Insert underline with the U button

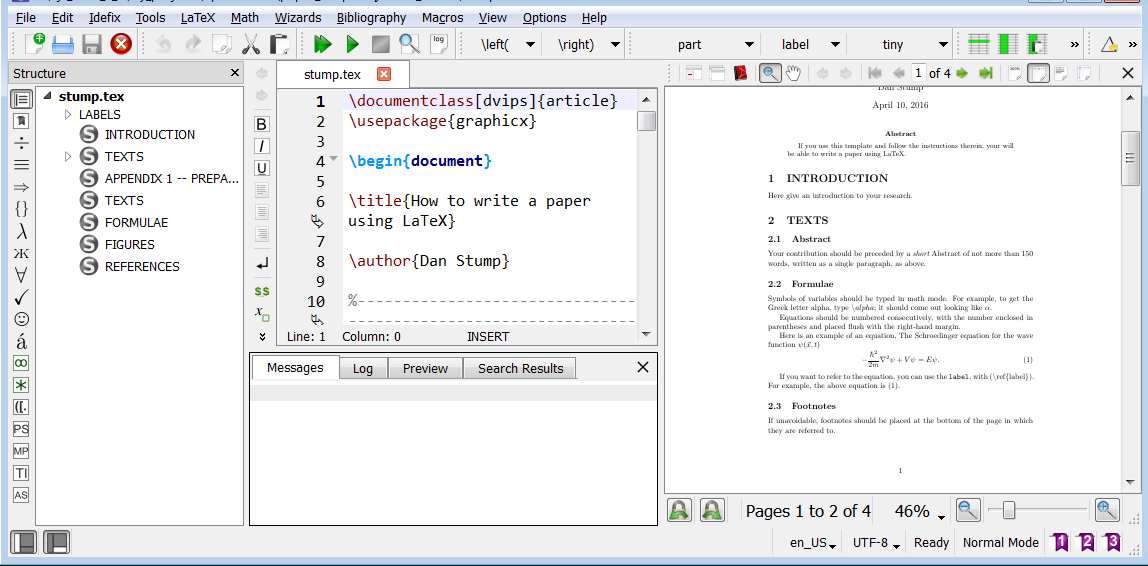(261, 168)
